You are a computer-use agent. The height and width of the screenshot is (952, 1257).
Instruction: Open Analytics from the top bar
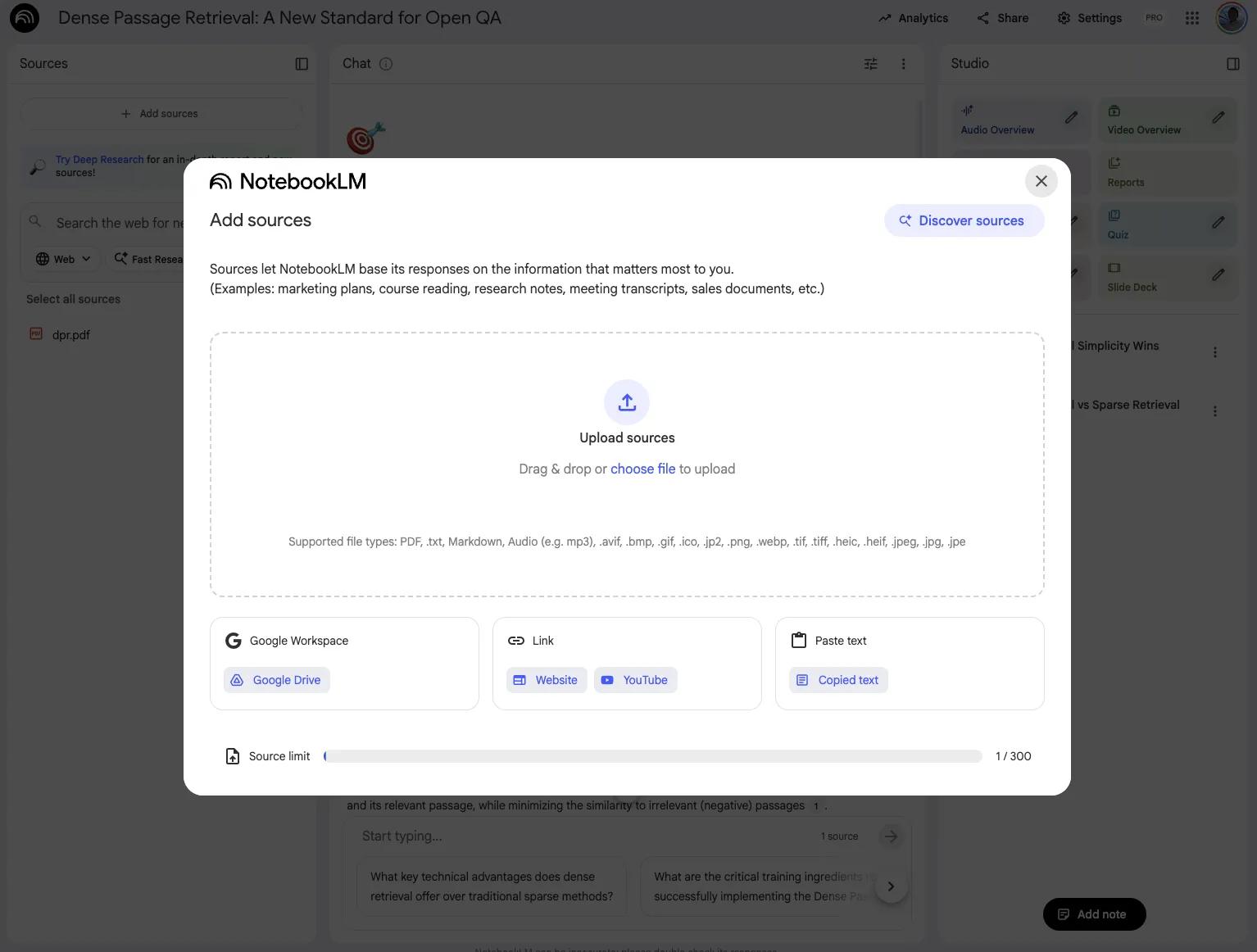913,18
